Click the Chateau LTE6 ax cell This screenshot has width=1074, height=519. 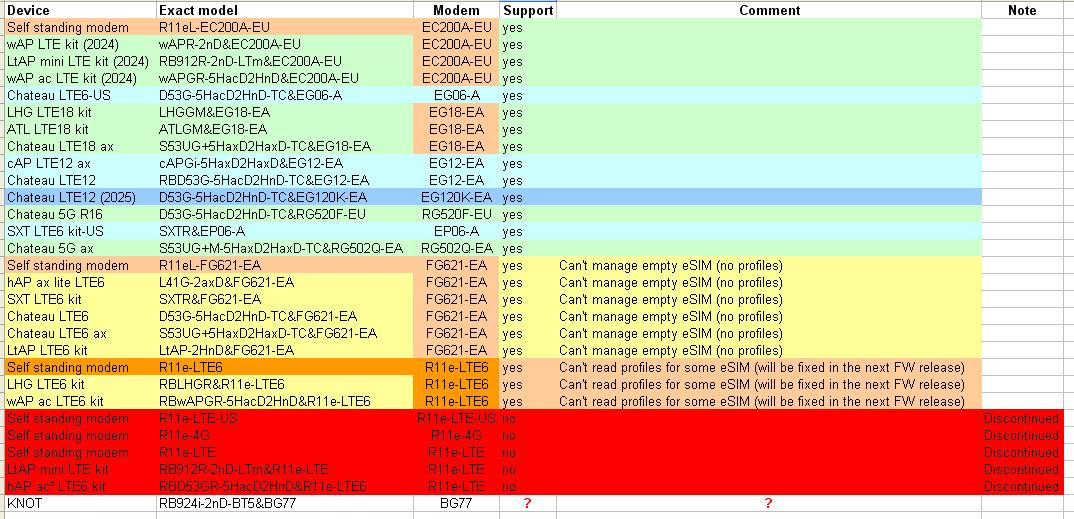[x=78, y=333]
